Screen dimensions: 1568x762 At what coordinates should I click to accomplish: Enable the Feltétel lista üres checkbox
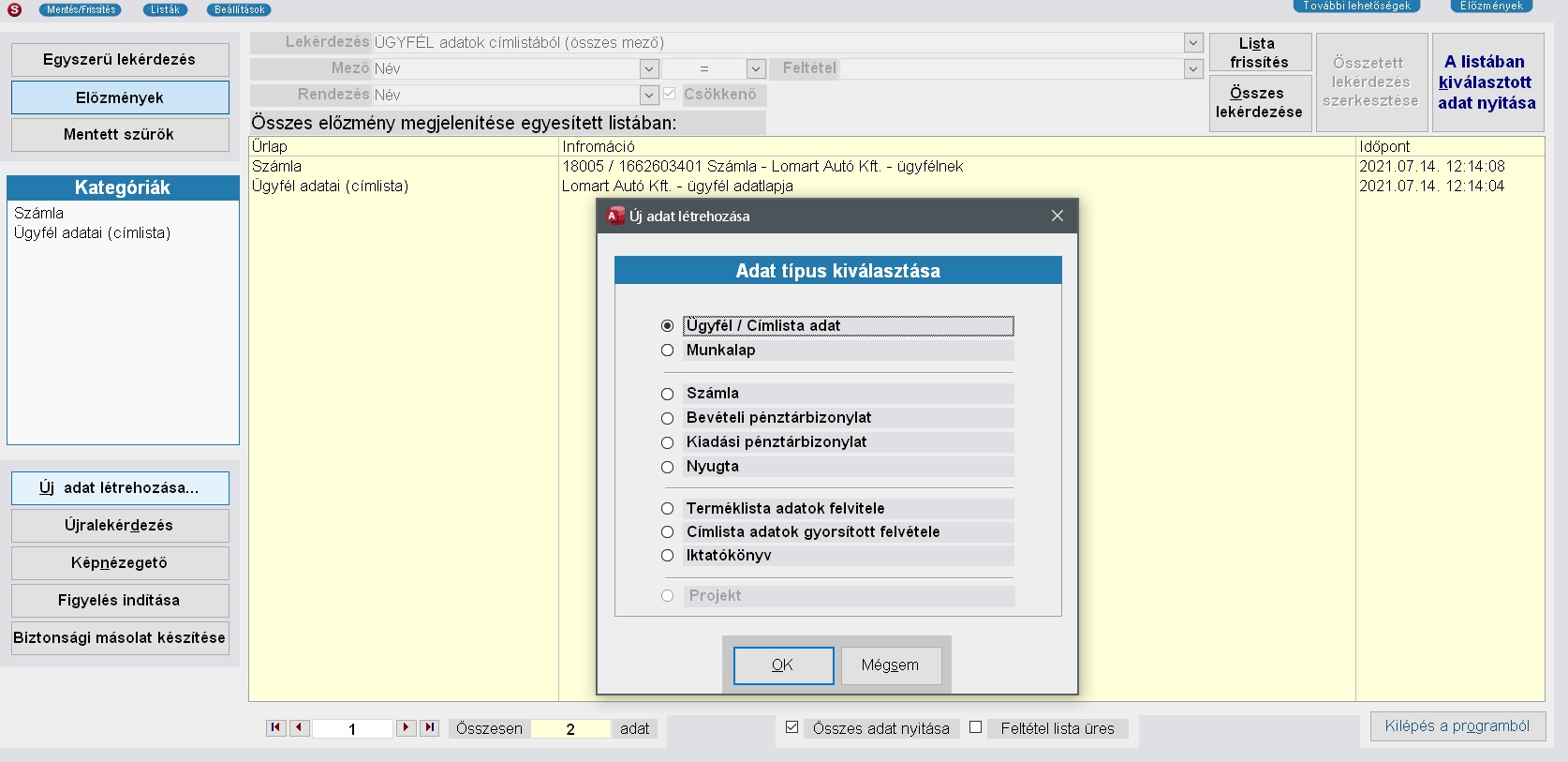tap(975, 727)
